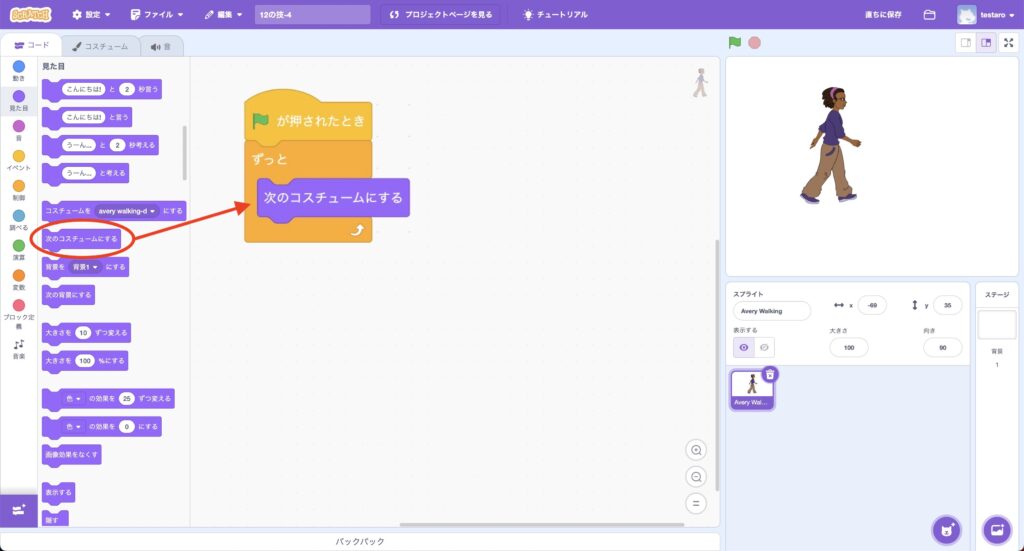Click the y position field
Screen dimensions: 1024x551
click(x=948, y=305)
